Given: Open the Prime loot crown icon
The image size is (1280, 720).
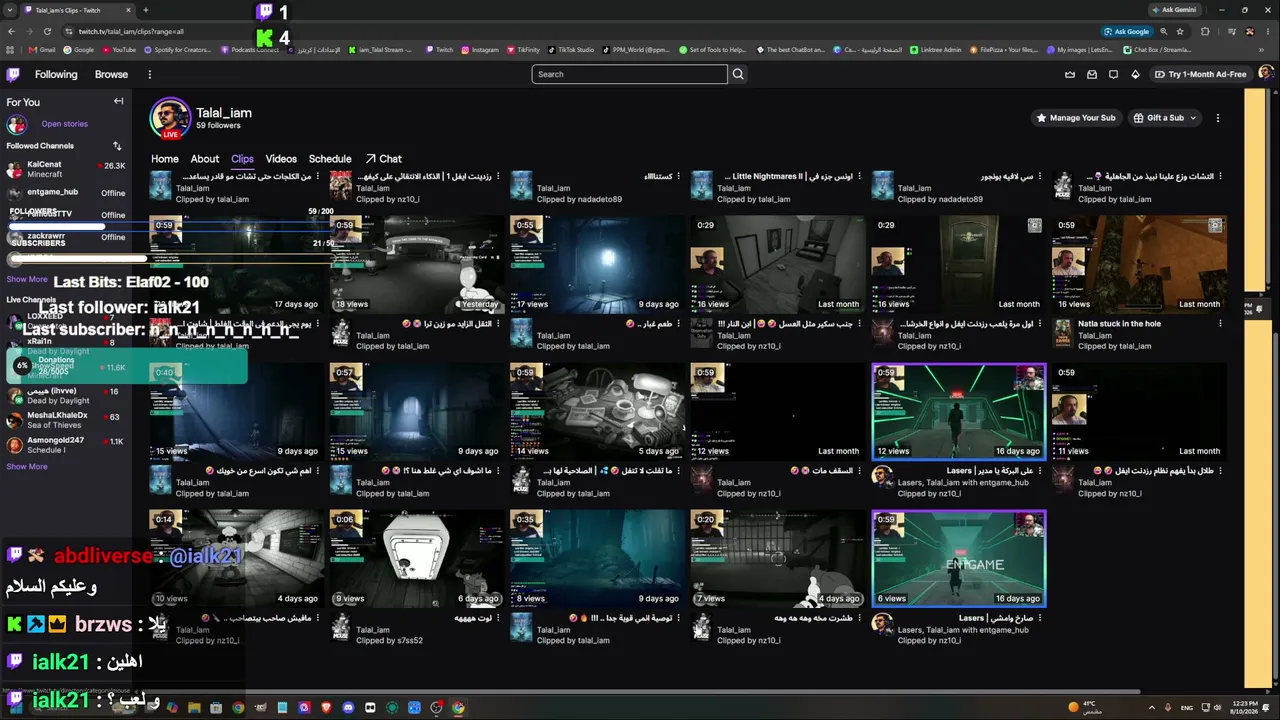Looking at the screenshot, I should pos(1070,74).
